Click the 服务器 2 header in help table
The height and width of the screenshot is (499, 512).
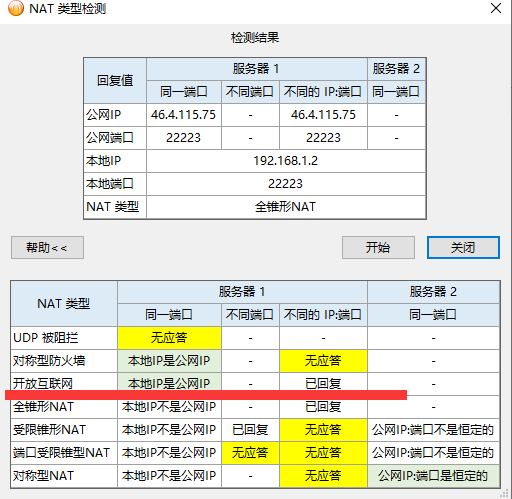433,292
